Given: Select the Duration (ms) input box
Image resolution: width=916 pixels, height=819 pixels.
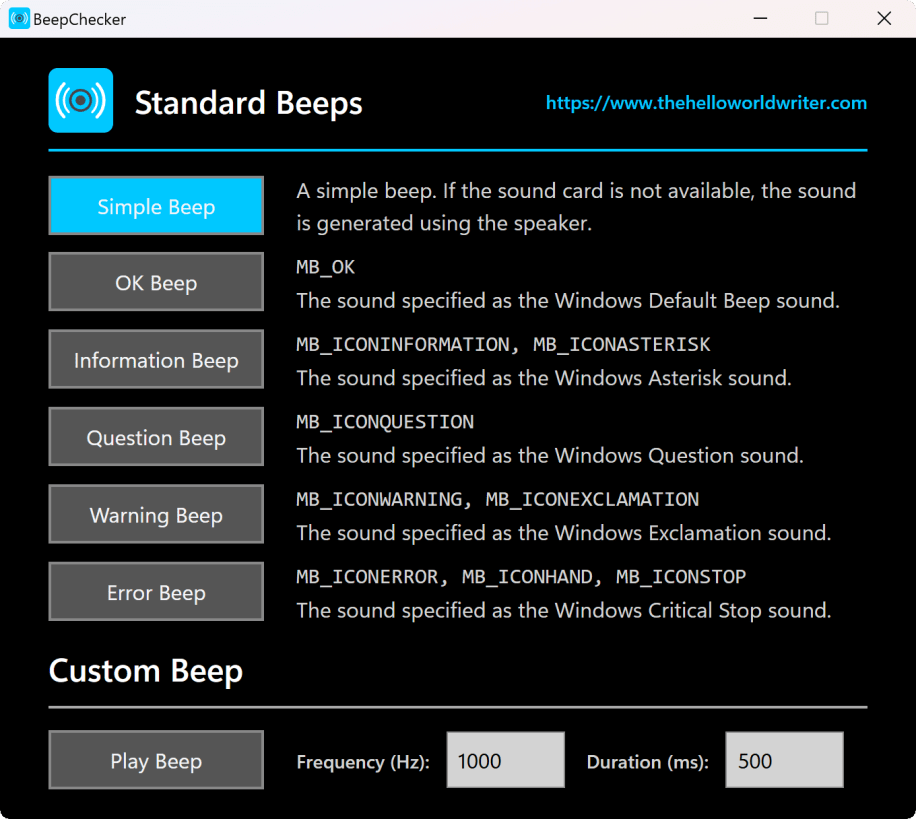Looking at the screenshot, I should [x=784, y=761].
